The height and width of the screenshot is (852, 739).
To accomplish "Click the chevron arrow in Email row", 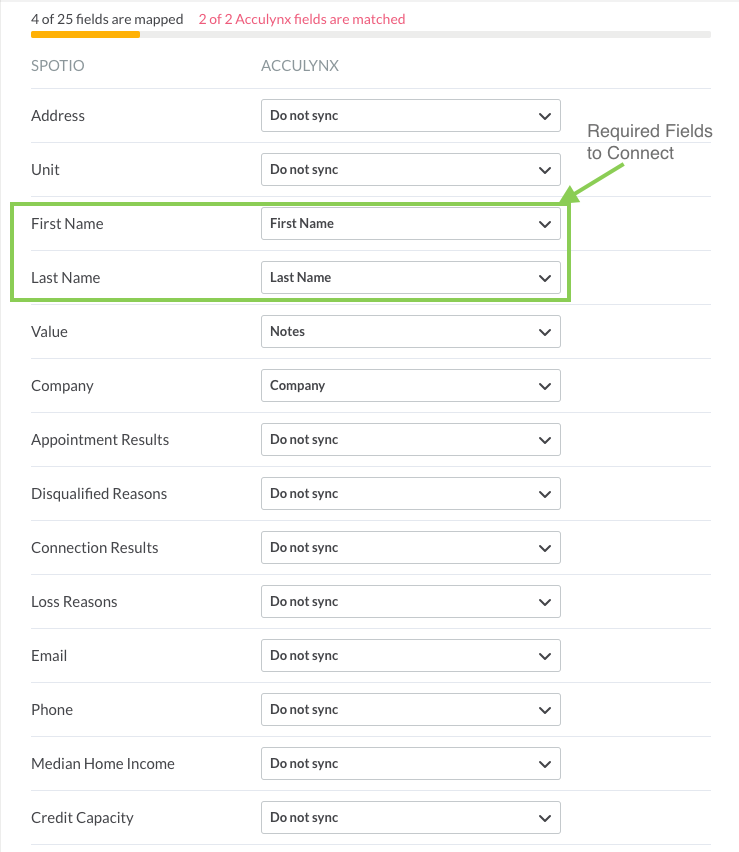I will click(545, 656).
